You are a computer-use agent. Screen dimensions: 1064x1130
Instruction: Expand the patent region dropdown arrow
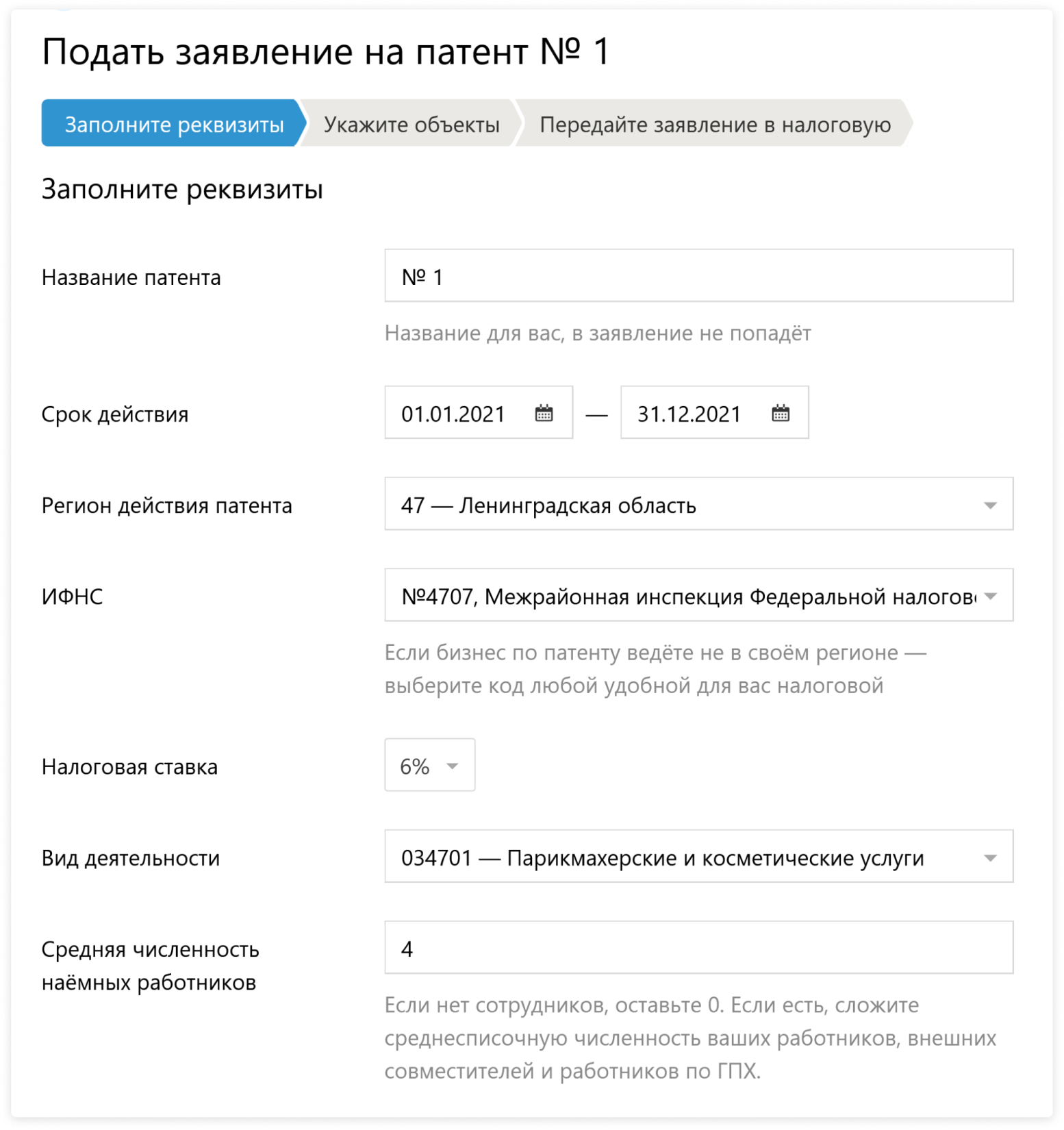(x=989, y=505)
